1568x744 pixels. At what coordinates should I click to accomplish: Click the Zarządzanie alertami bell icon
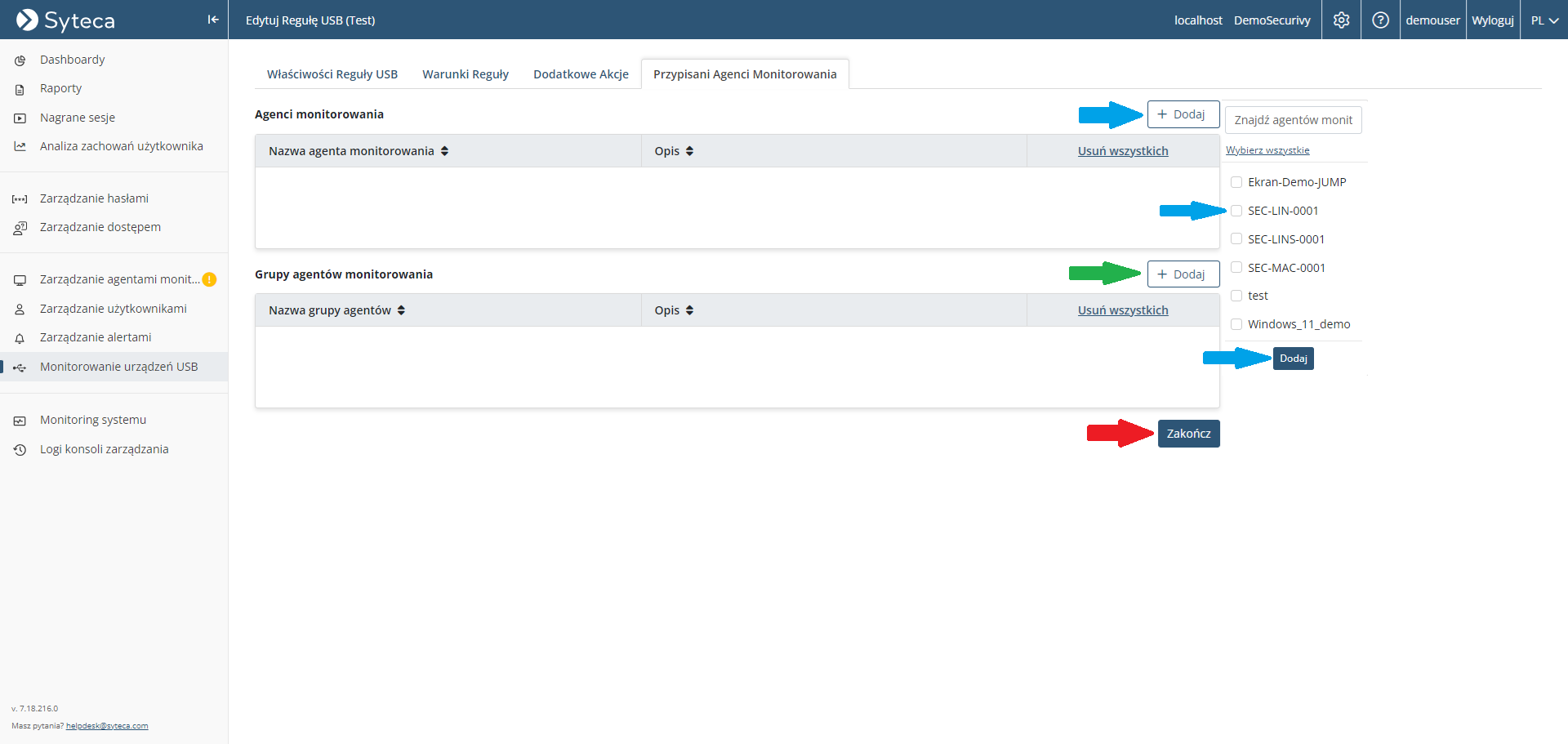(x=20, y=338)
